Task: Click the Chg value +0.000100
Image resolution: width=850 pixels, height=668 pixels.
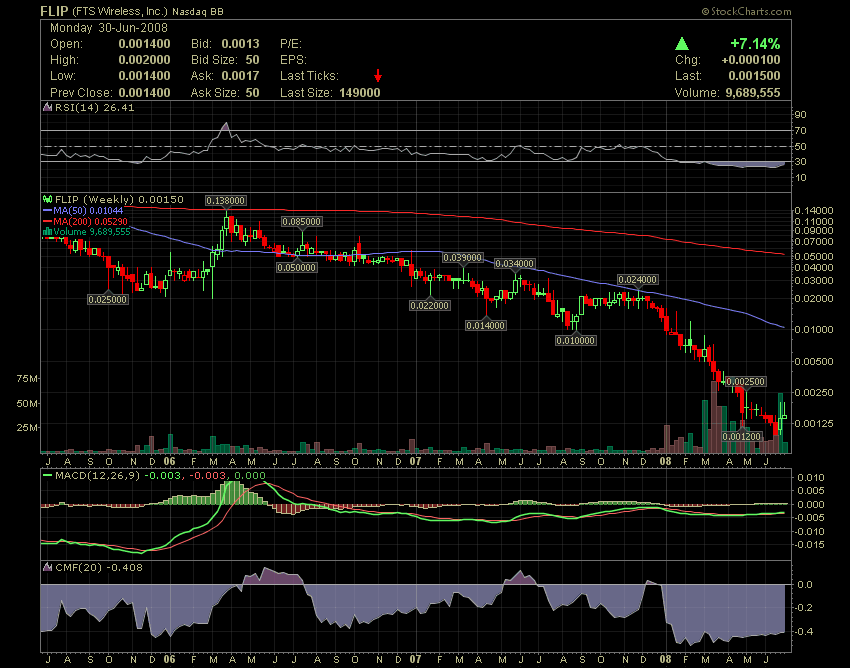Action: tap(751, 60)
